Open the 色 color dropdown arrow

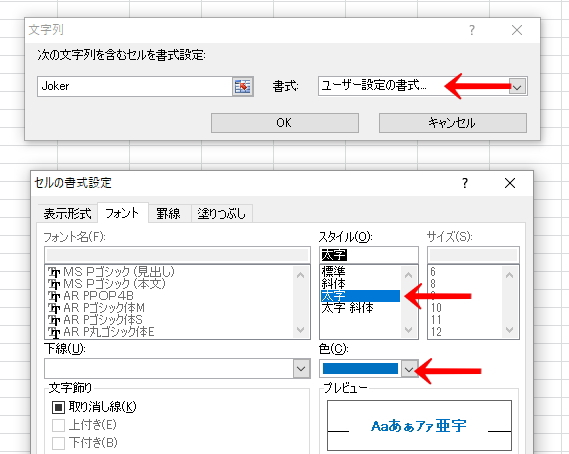point(409,369)
